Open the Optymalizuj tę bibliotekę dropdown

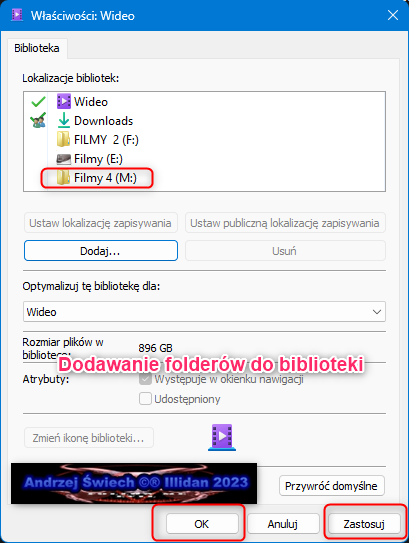pos(204,312)
